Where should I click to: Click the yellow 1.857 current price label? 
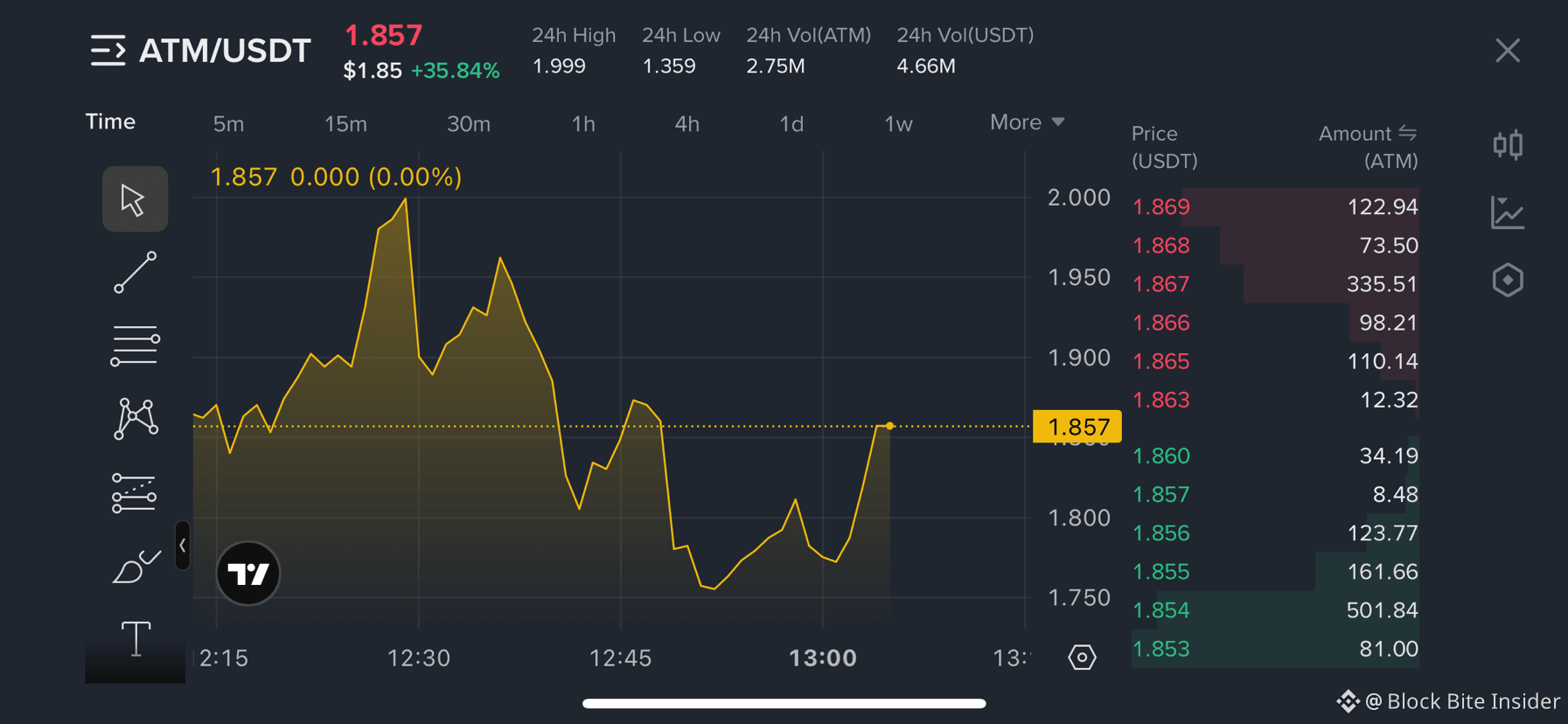[x=1077, y=426]
